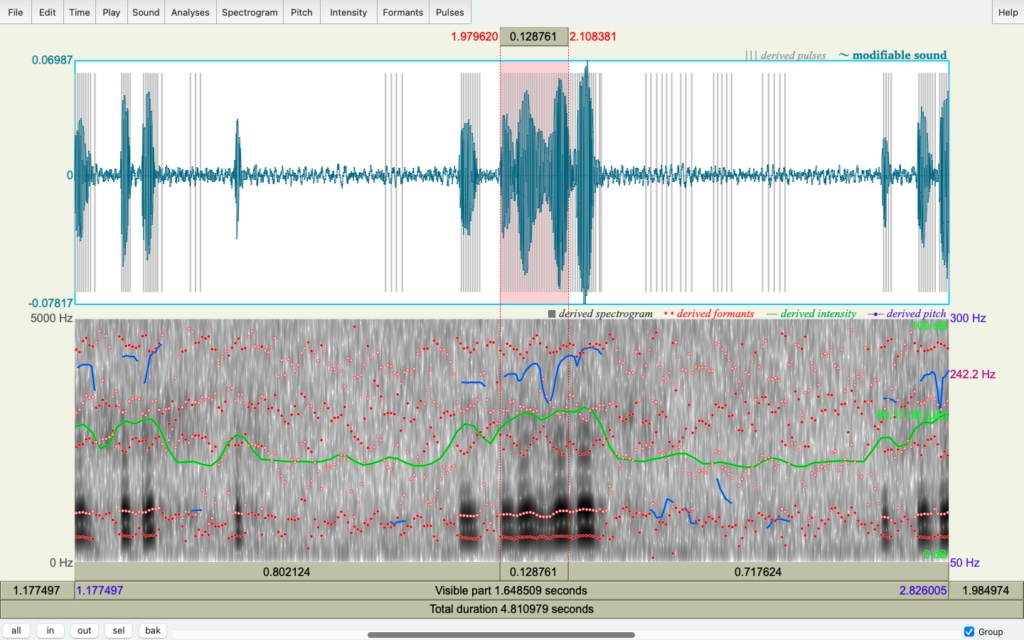This screenshot has height=640, width=1024.
Task: Open the Analyses menu
Action: 190,12
